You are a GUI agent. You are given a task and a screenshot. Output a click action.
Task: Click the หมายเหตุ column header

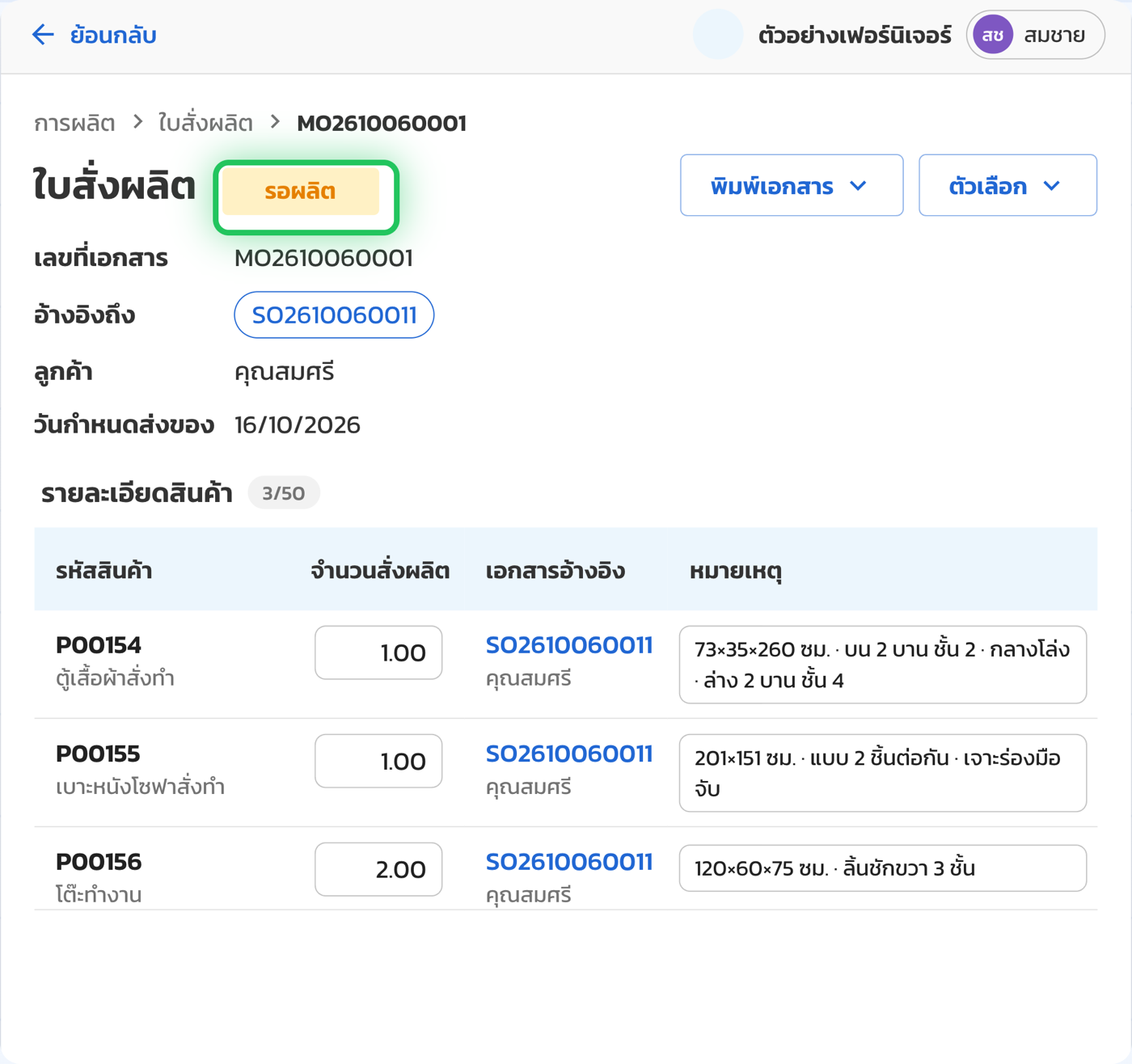point(736,571)
